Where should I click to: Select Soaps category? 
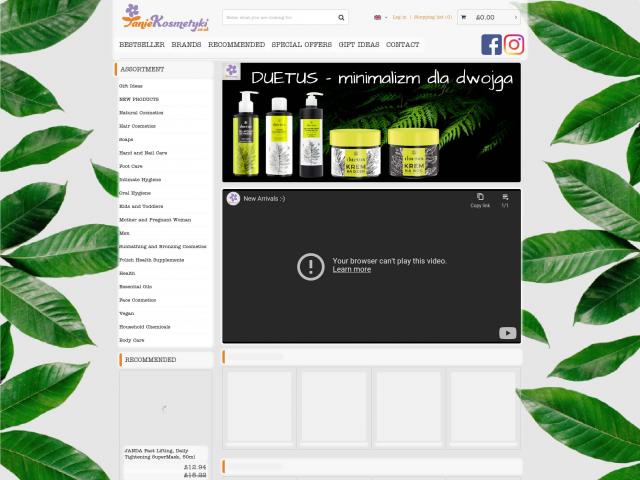pyautogui.click(x=126, y=140)
